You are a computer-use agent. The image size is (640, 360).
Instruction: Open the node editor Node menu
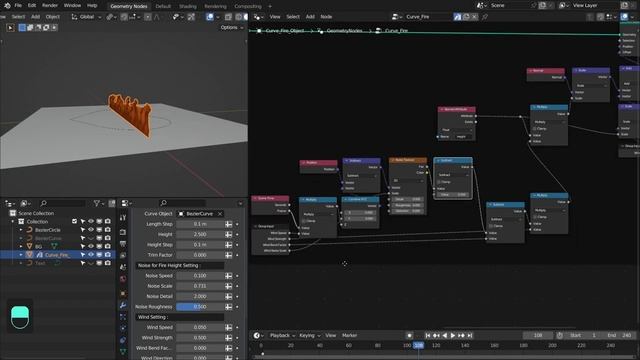click(x=326, y=17)
